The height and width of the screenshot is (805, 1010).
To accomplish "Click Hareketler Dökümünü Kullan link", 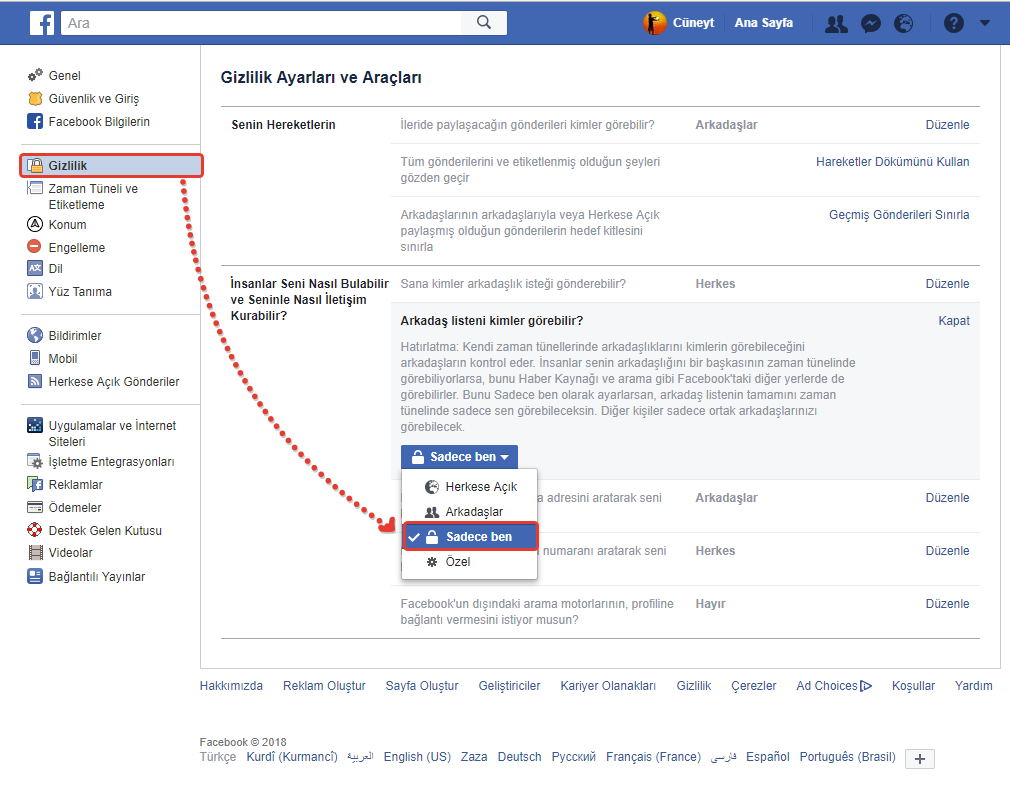I will pos(892,162).
